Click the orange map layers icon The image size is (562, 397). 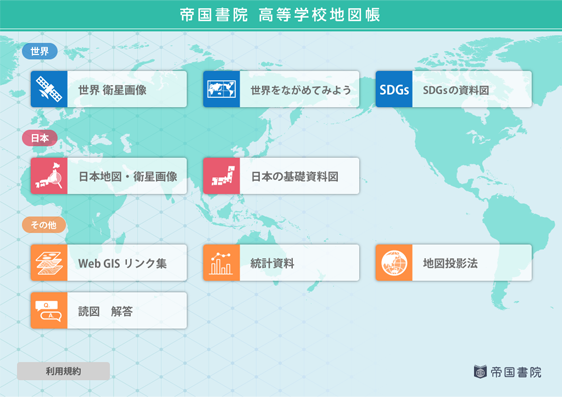tap(49, 263)
